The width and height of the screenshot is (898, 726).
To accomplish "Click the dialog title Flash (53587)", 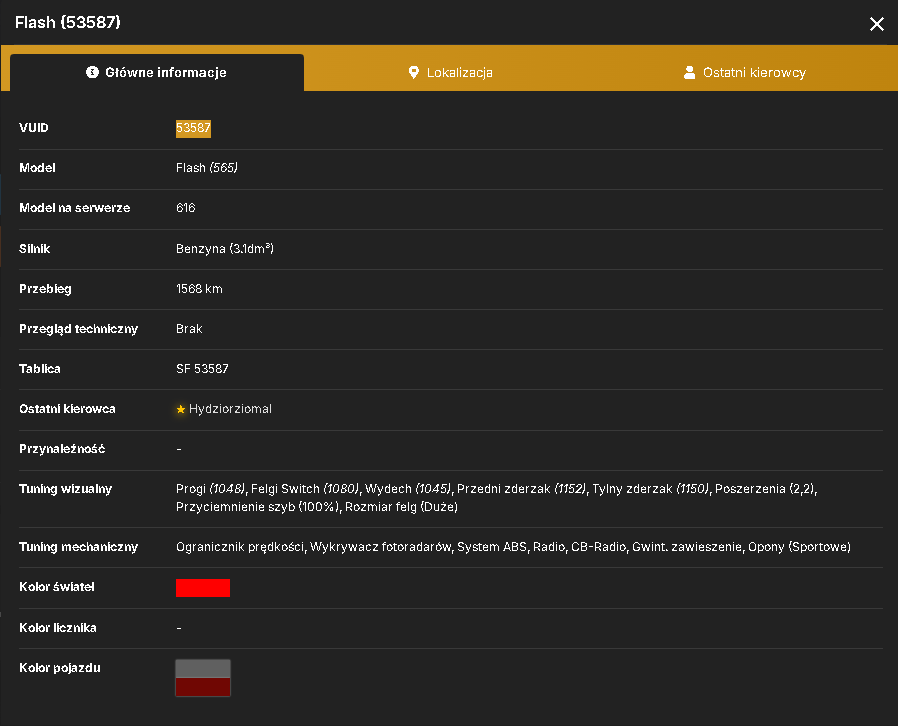I will (x=68, y=23).
